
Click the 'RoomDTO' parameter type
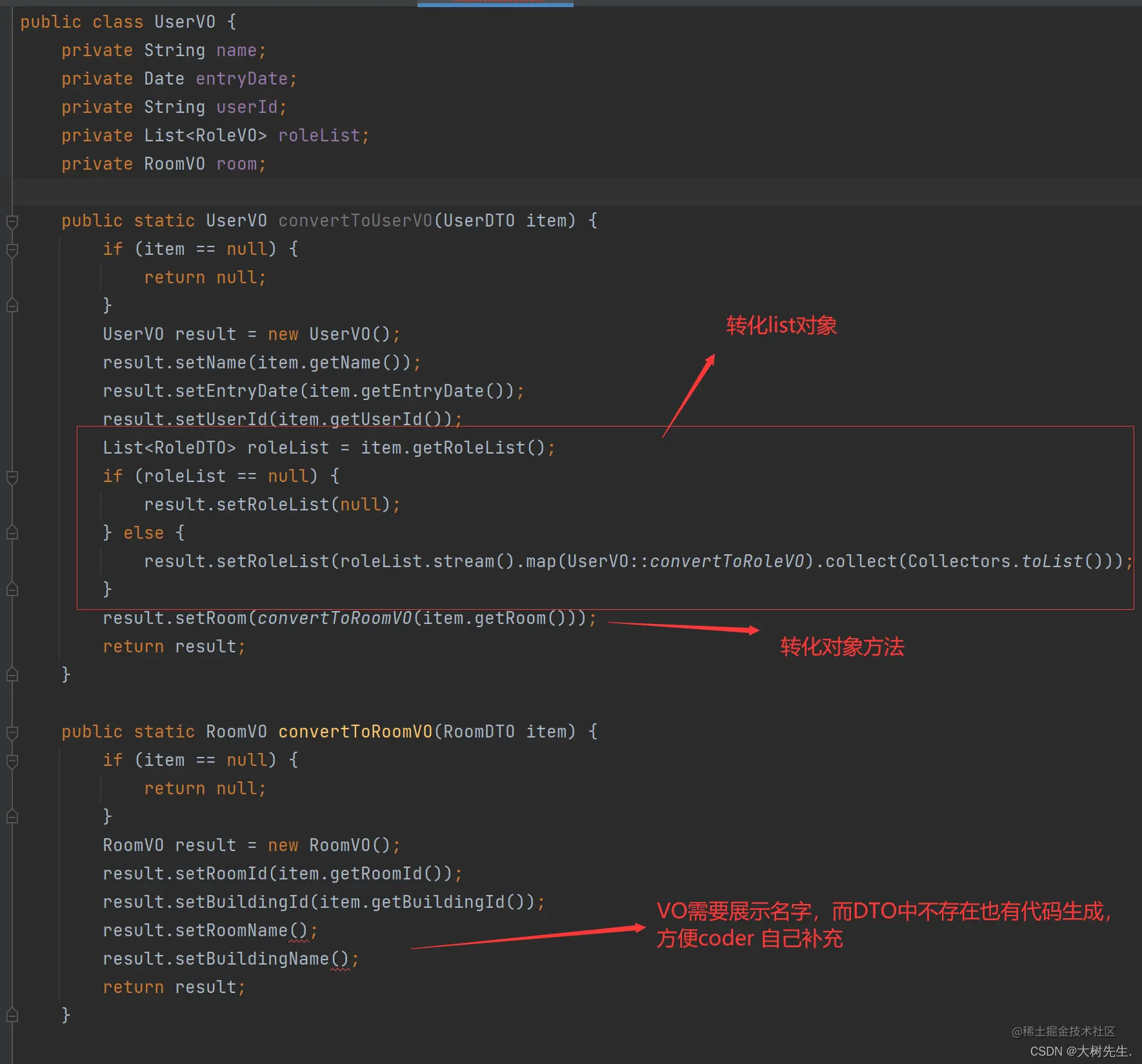coord(479,732)
